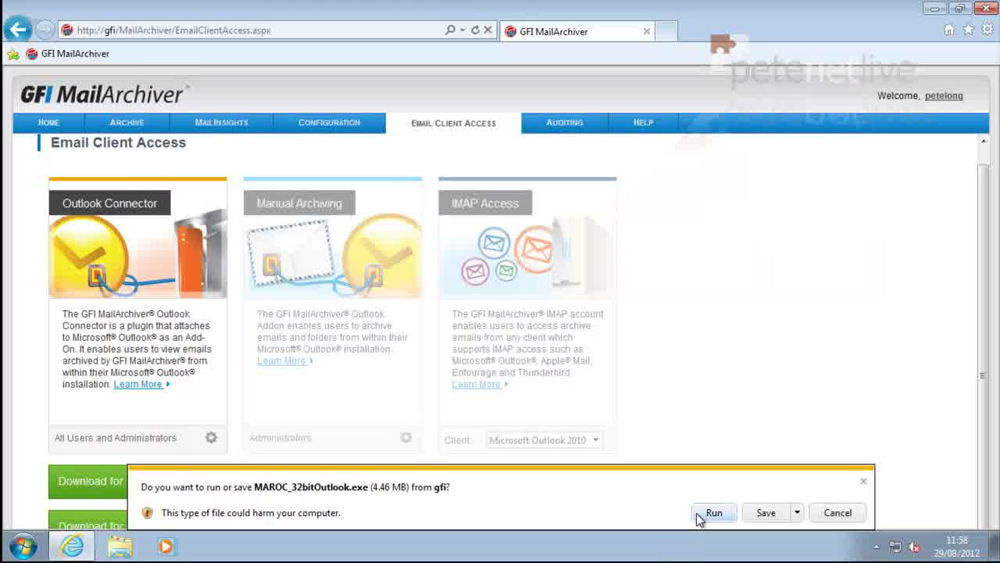Click settings gear for All Users and Administrators
Viewport: 1000px width, 563px height.
click(x=211, y=437)
